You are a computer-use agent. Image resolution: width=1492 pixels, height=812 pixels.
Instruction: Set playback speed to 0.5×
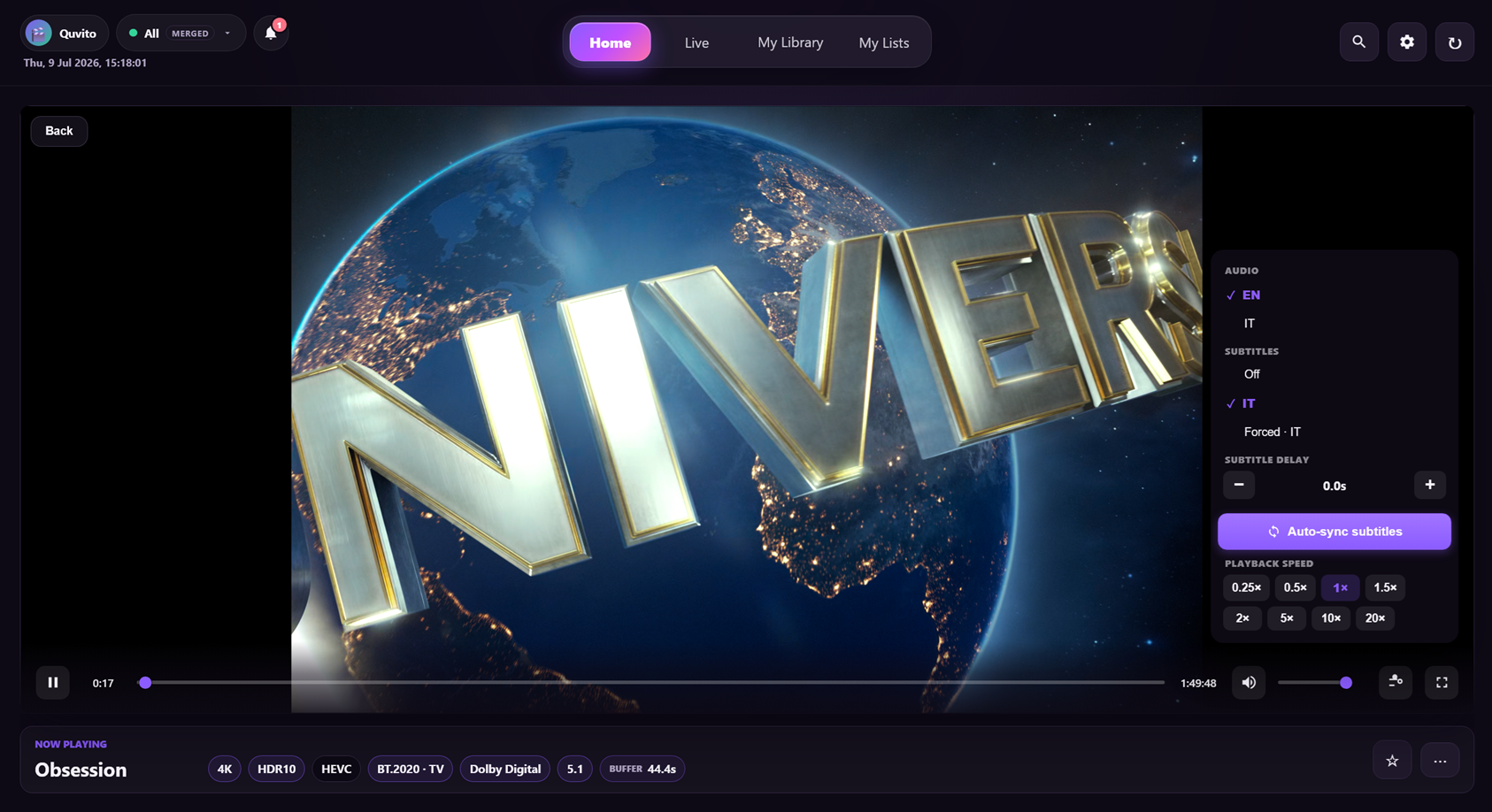[1296, 587]
